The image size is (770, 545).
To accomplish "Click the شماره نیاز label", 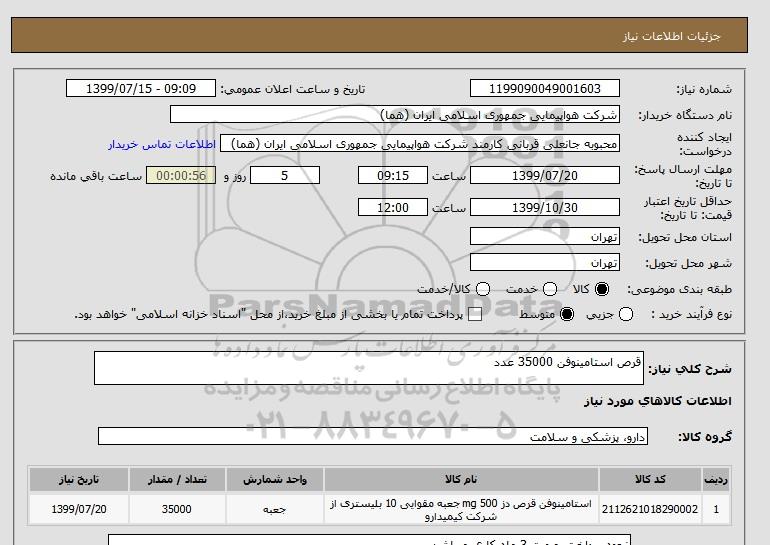I will (704, 89).
